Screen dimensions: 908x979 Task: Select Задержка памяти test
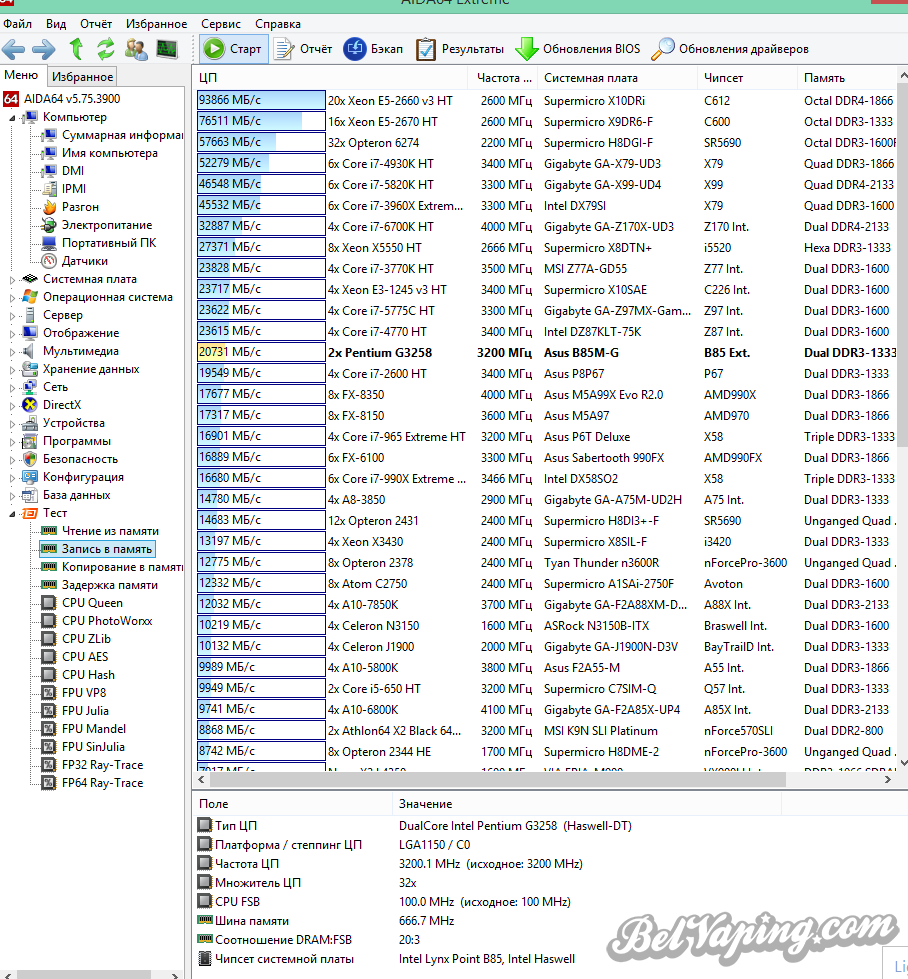pos(99,585)
